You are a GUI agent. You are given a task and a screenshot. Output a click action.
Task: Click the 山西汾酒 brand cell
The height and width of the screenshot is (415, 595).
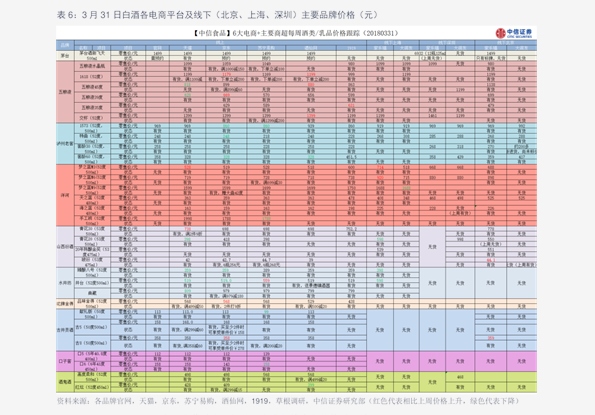pyautogui.click(x=65, y=247)
